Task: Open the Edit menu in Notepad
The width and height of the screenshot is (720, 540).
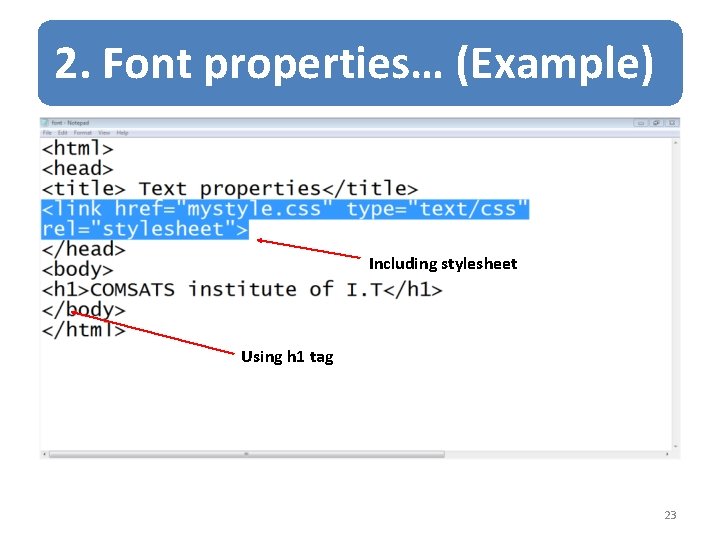Action: pos(62,133)
